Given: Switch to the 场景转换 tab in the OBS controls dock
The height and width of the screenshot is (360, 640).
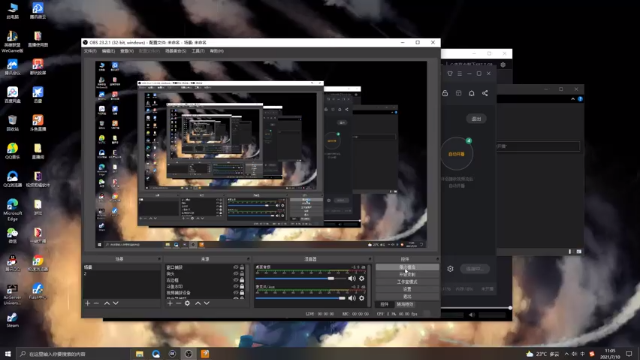Looking at the screenshot, I should tap(405, 304).
